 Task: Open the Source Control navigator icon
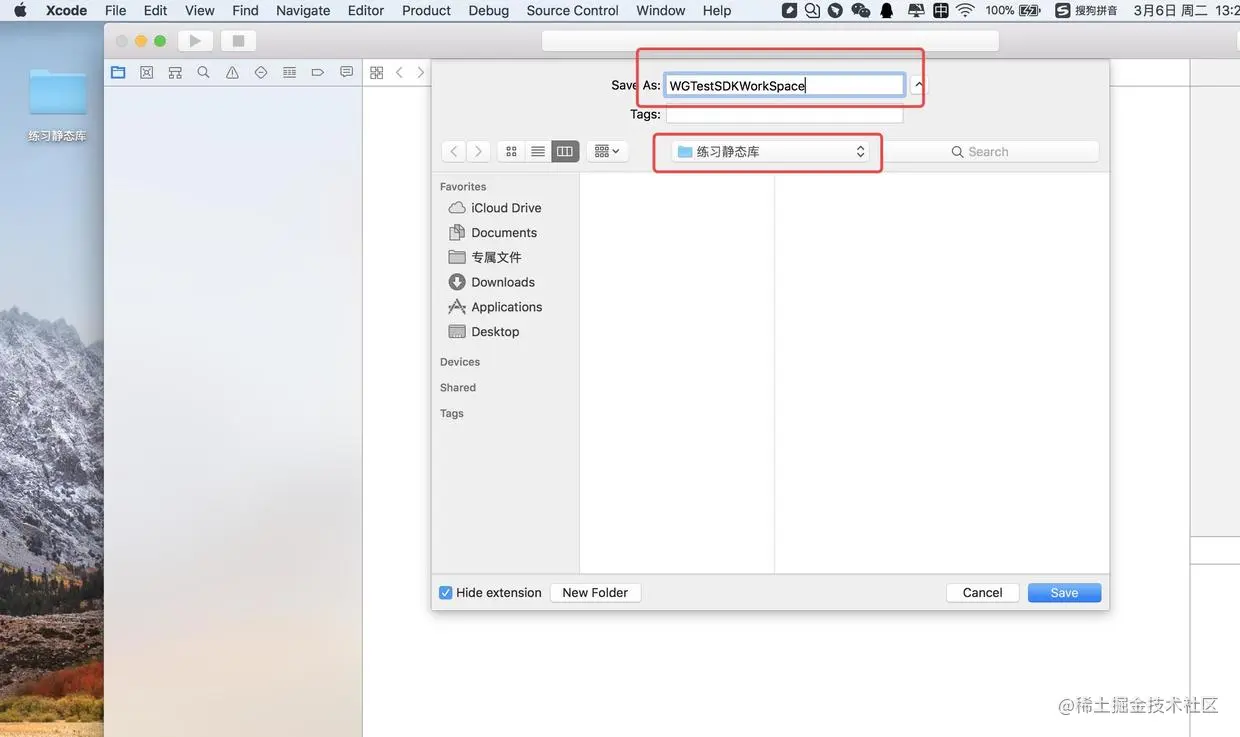147,72
